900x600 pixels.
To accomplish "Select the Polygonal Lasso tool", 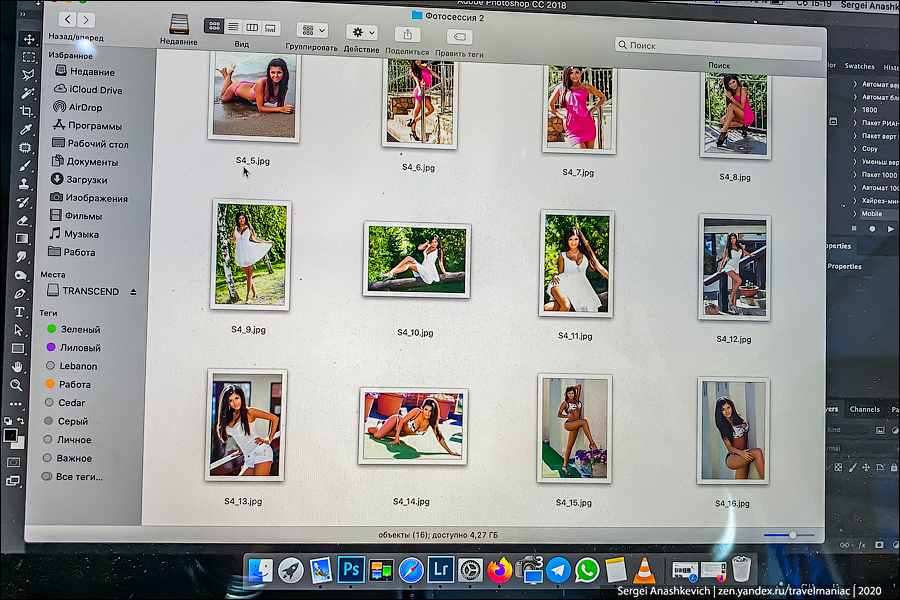I will click(x=28, y=75).
